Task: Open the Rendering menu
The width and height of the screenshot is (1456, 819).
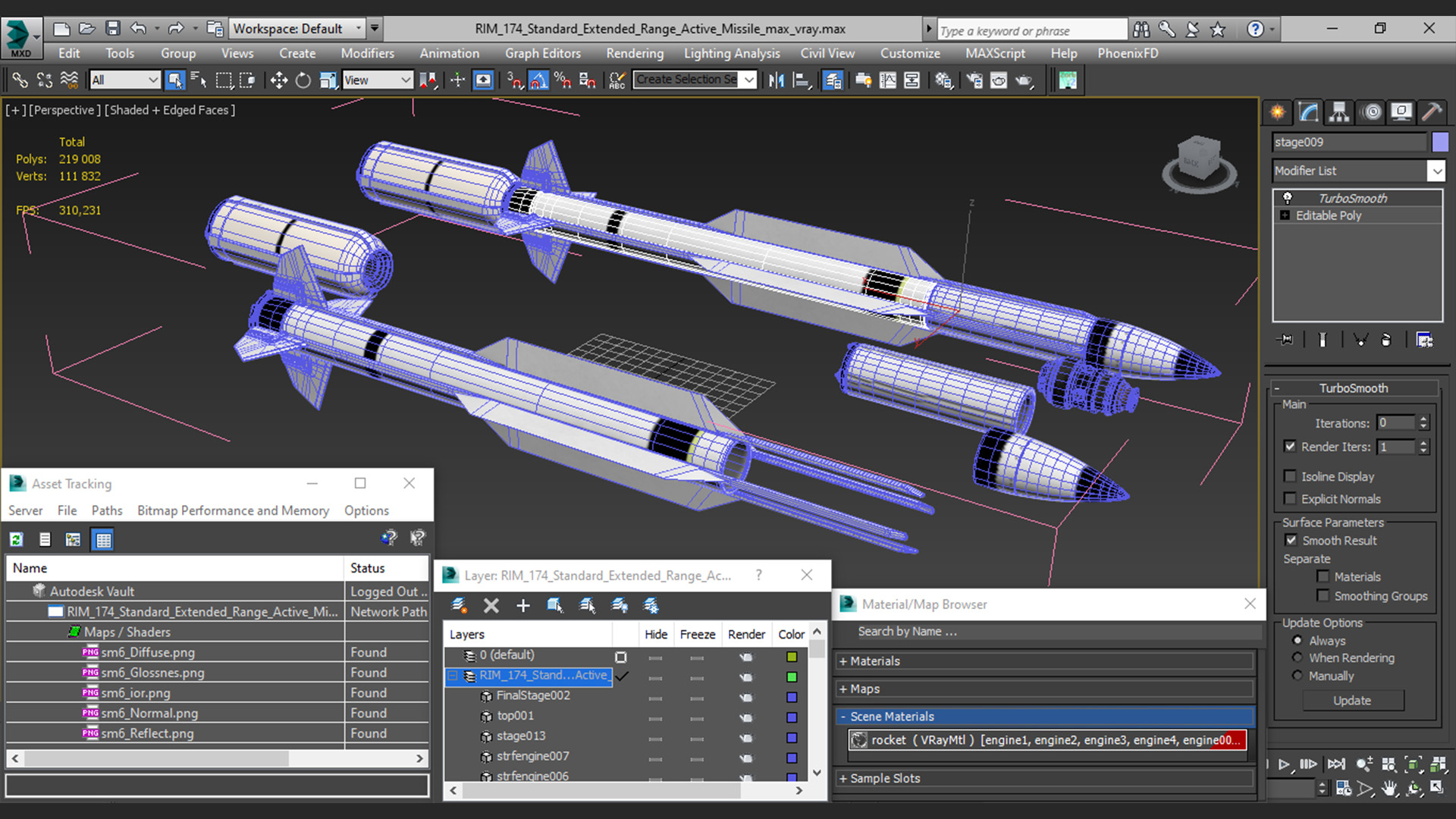Action: click(634, 53)
